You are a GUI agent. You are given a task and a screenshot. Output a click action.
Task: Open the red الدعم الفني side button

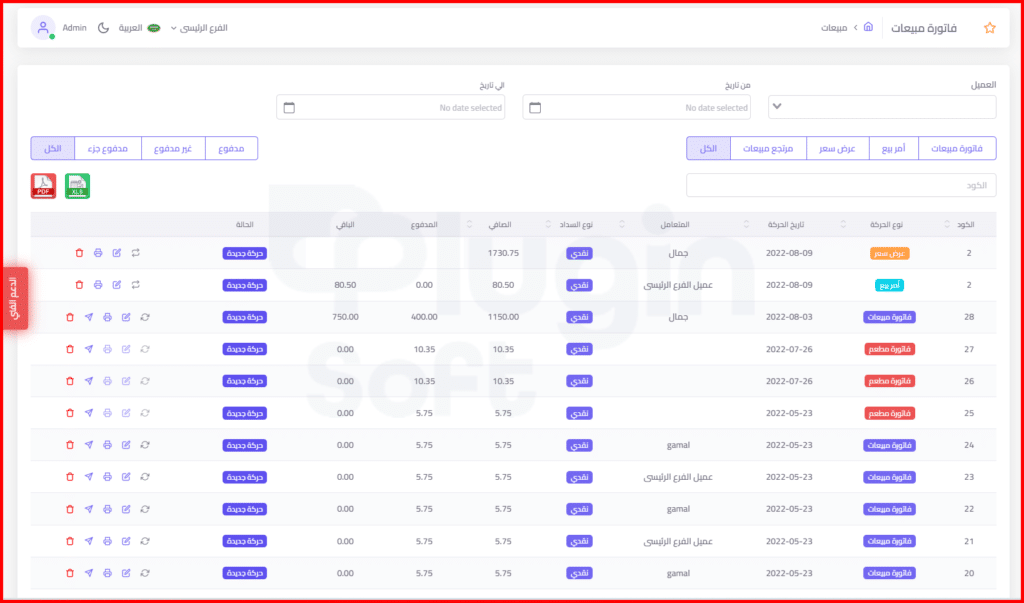pos(14,297)
